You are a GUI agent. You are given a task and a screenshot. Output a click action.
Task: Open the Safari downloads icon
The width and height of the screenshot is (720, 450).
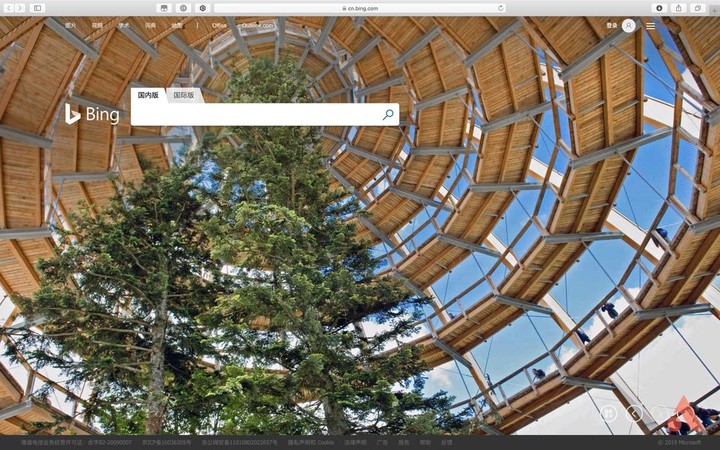[x=659, y=7]
